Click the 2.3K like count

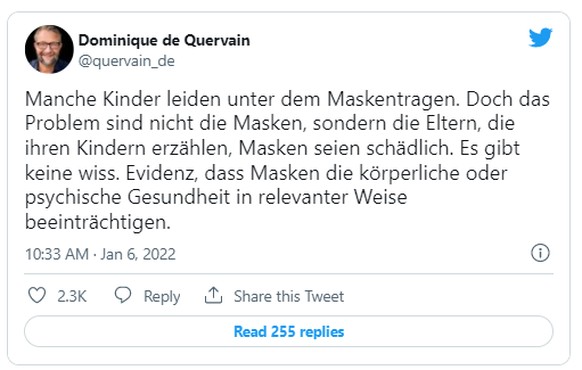[x=72, y=296]
